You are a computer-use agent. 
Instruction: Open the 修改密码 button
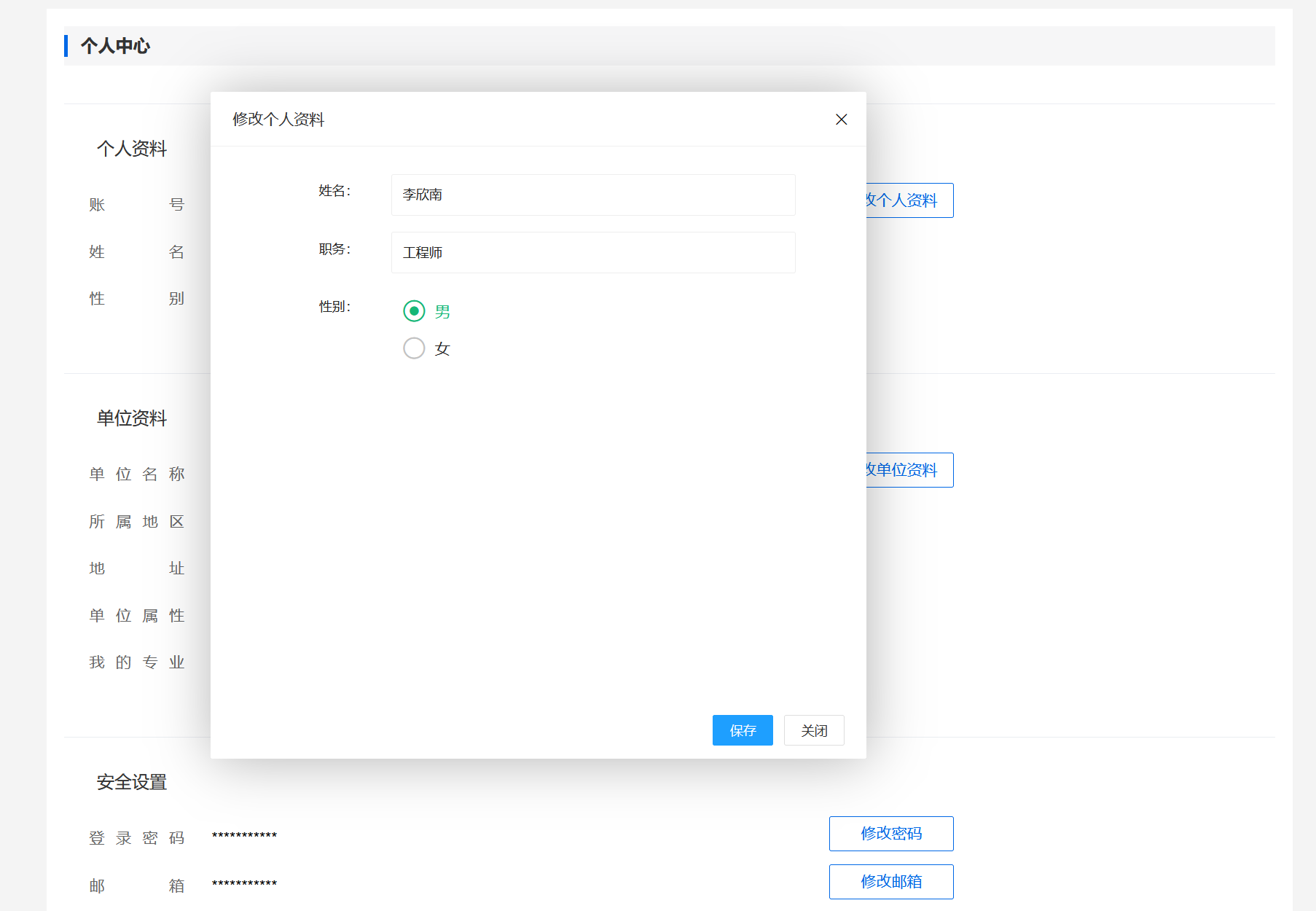(x=890, y=834)
